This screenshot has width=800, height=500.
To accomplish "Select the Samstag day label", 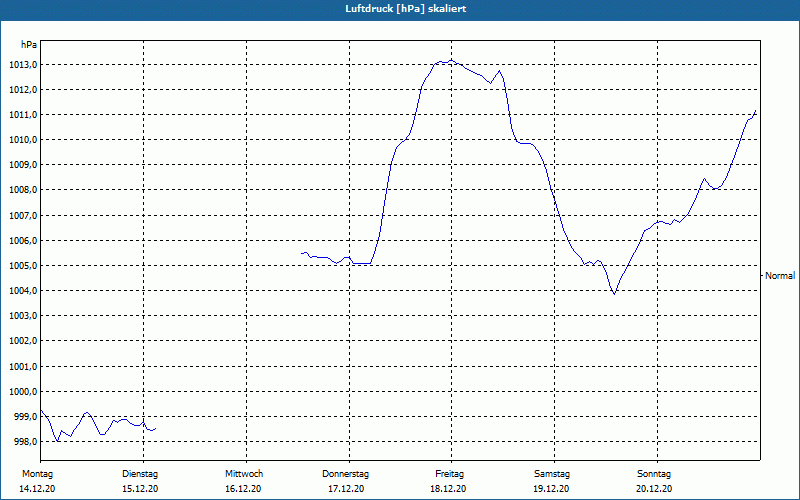I will pyautogui.click(x=552, y=474).
